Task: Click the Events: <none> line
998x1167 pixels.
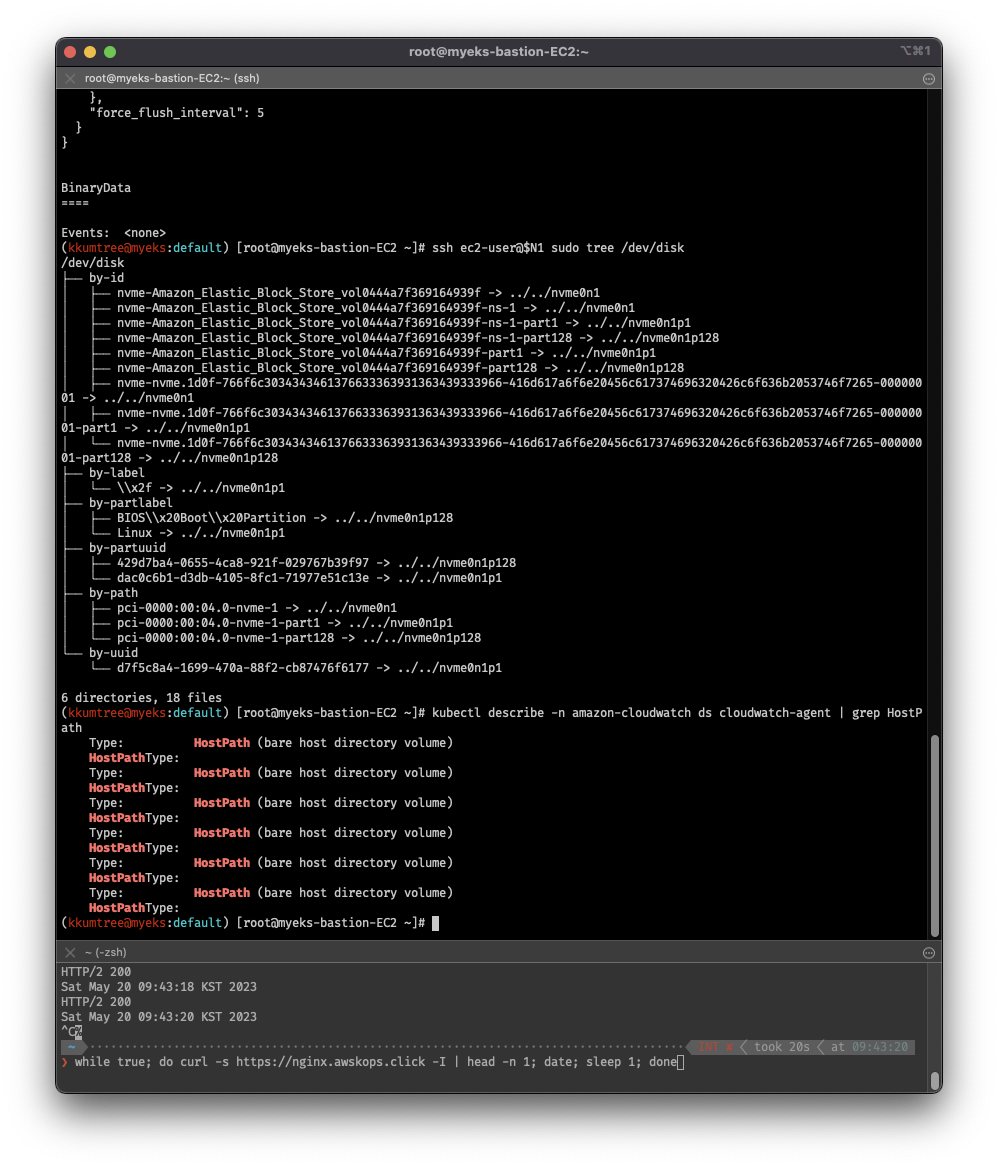Action: [113, 233]
